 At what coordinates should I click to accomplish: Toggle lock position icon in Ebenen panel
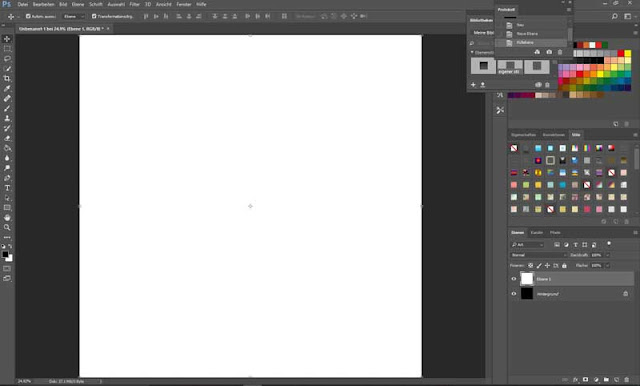(547, 266)
